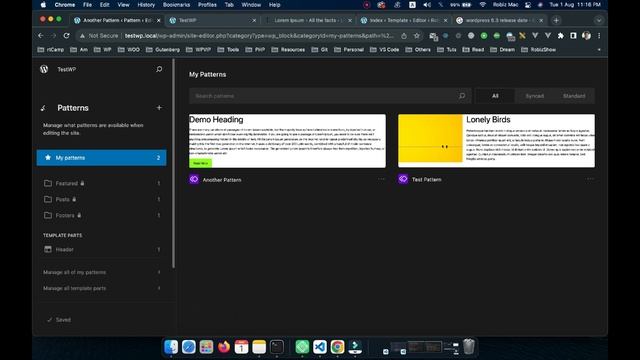Open Chrome from the Dock

pyautogui.click(x=337, y=347)
